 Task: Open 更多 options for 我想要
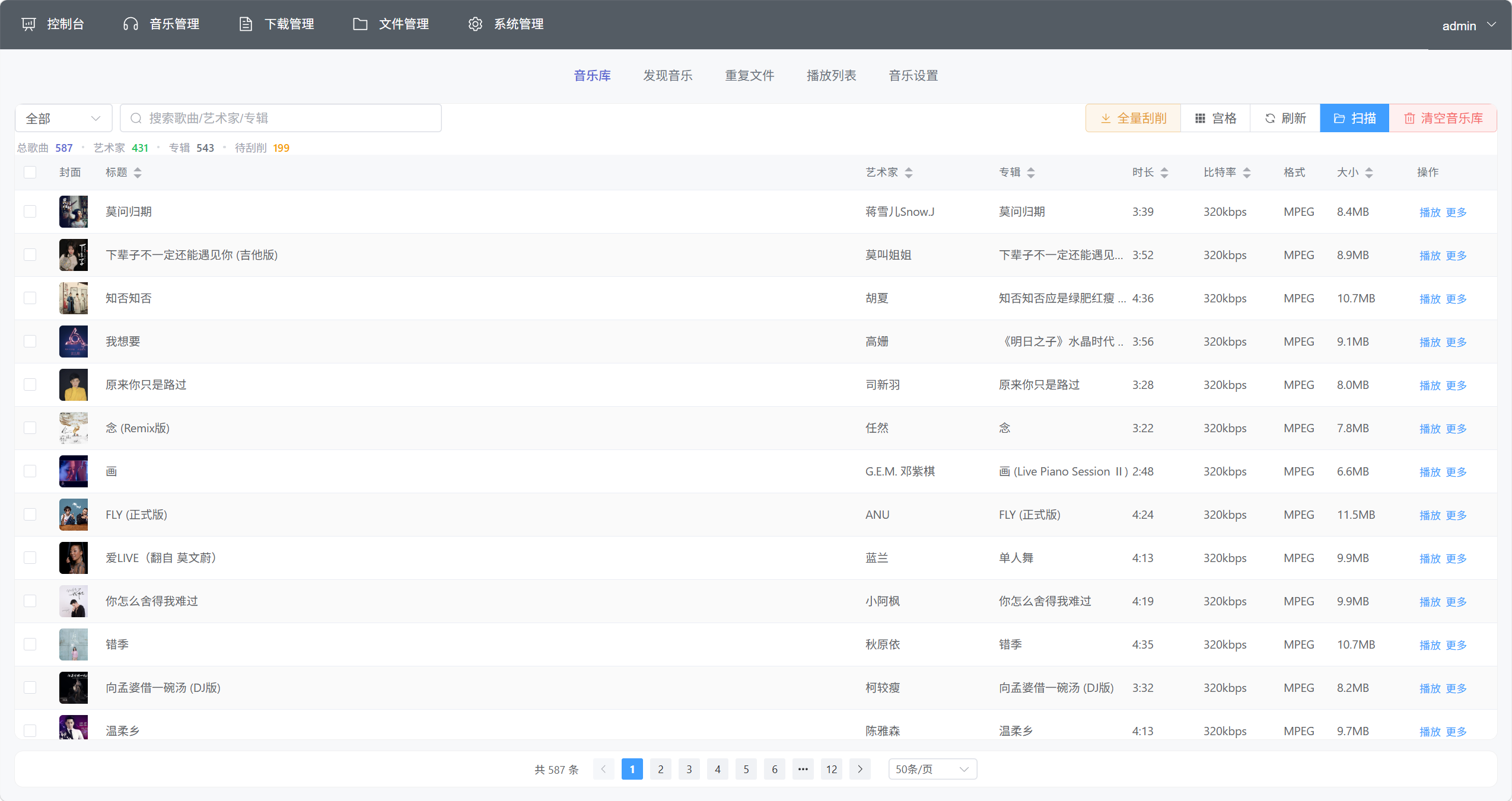click(1456, 342)
